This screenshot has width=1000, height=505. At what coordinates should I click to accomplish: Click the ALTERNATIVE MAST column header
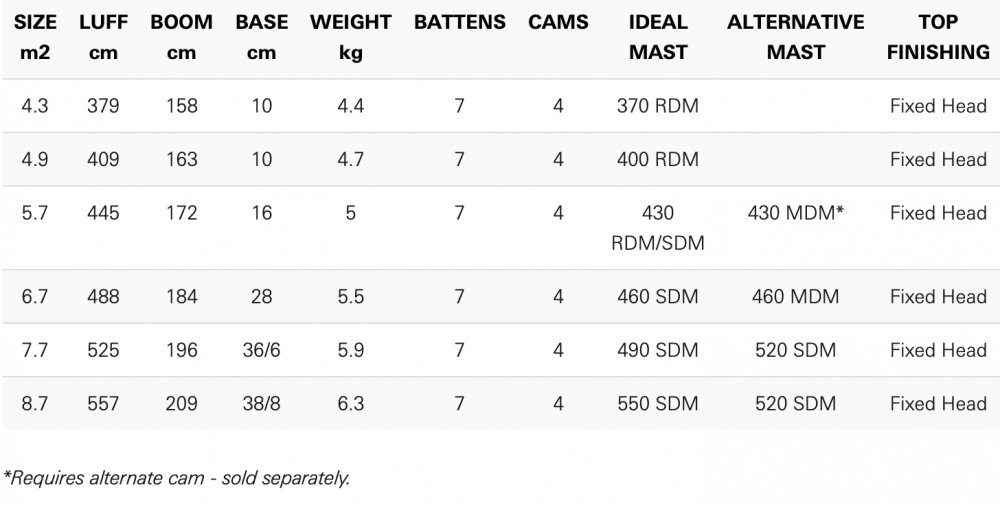(796, 37)
